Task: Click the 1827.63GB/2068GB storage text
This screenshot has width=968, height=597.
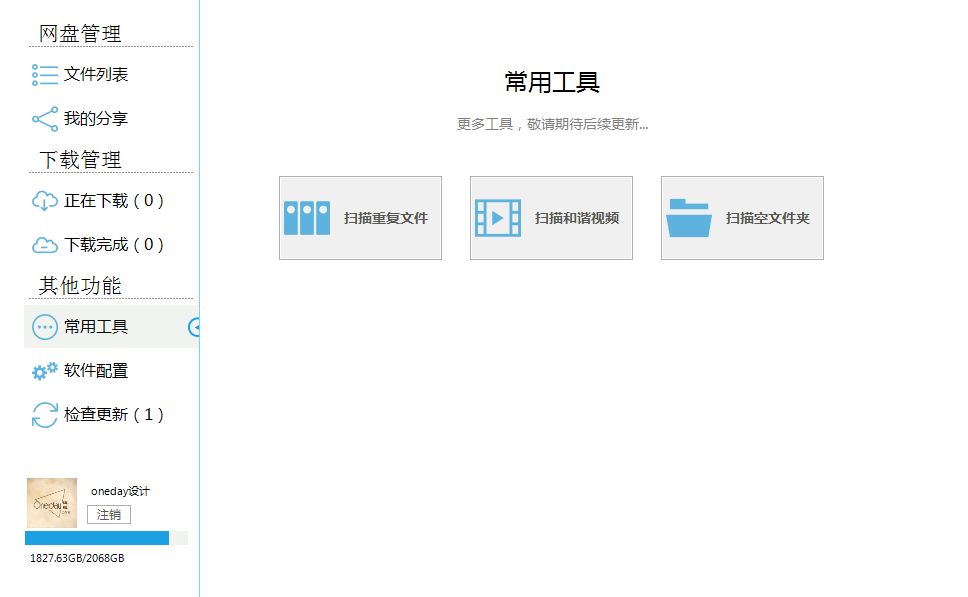Action: point(77,558)
